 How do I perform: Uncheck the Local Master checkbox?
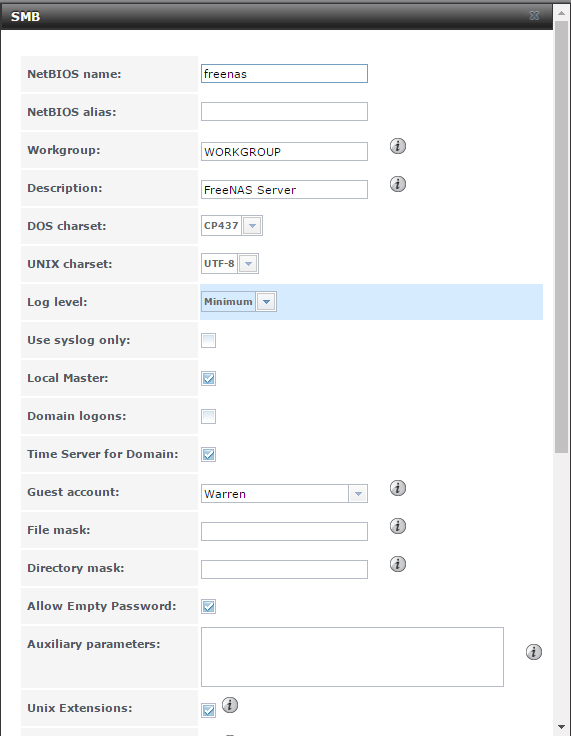[x=208, y=378]
